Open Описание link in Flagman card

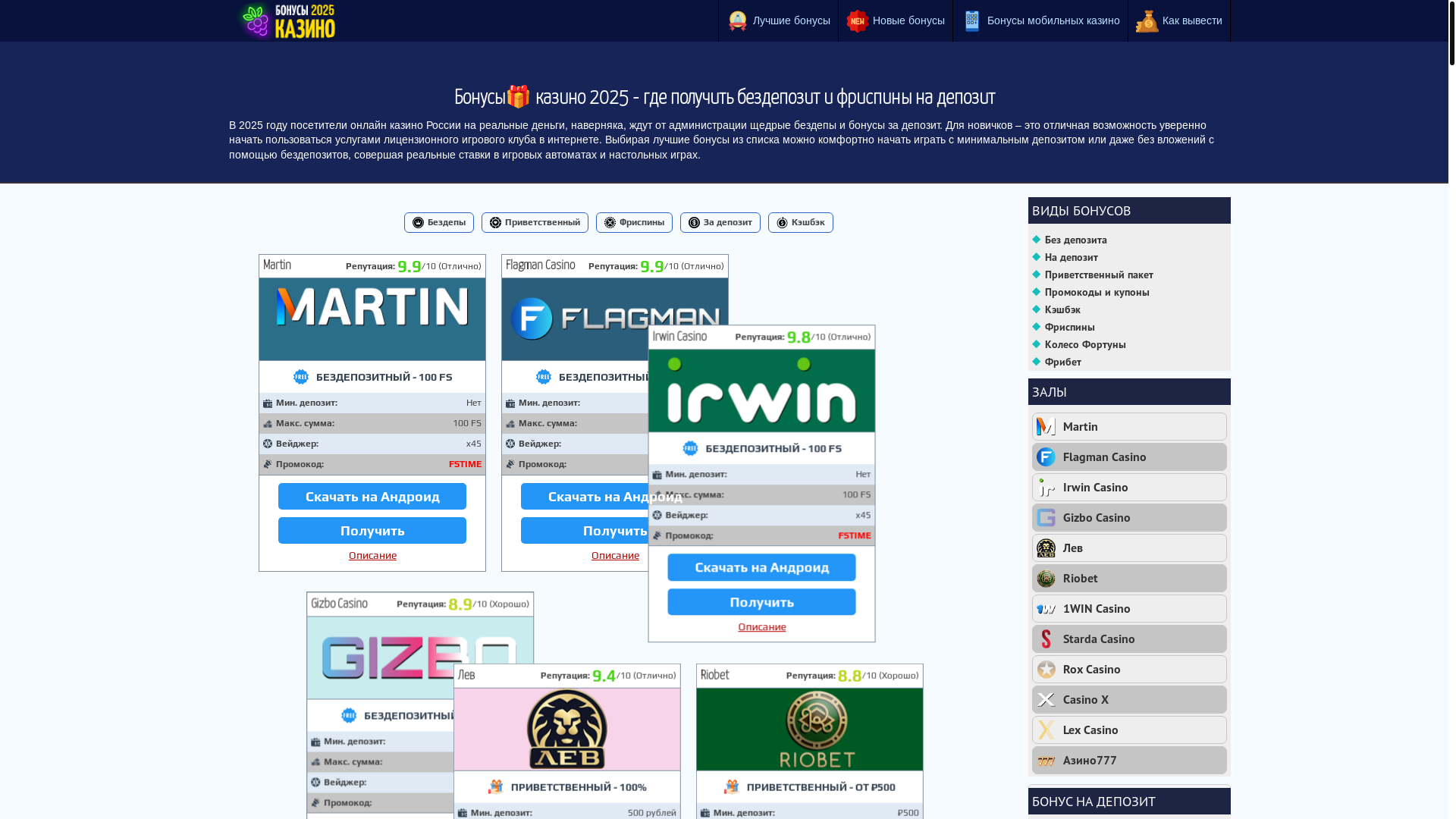(x=615, y=556)
